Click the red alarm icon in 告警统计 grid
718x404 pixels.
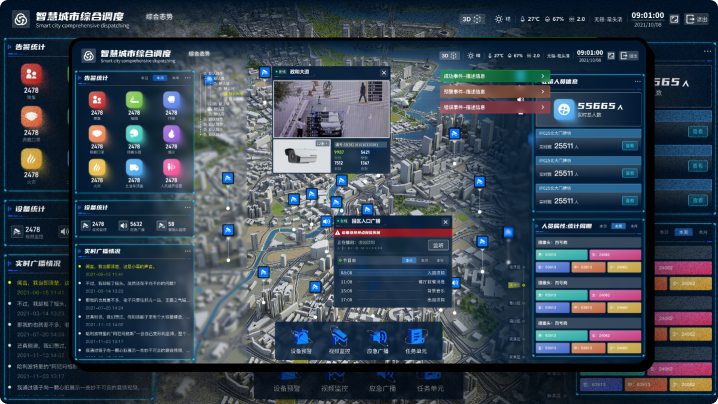(97, 101)
